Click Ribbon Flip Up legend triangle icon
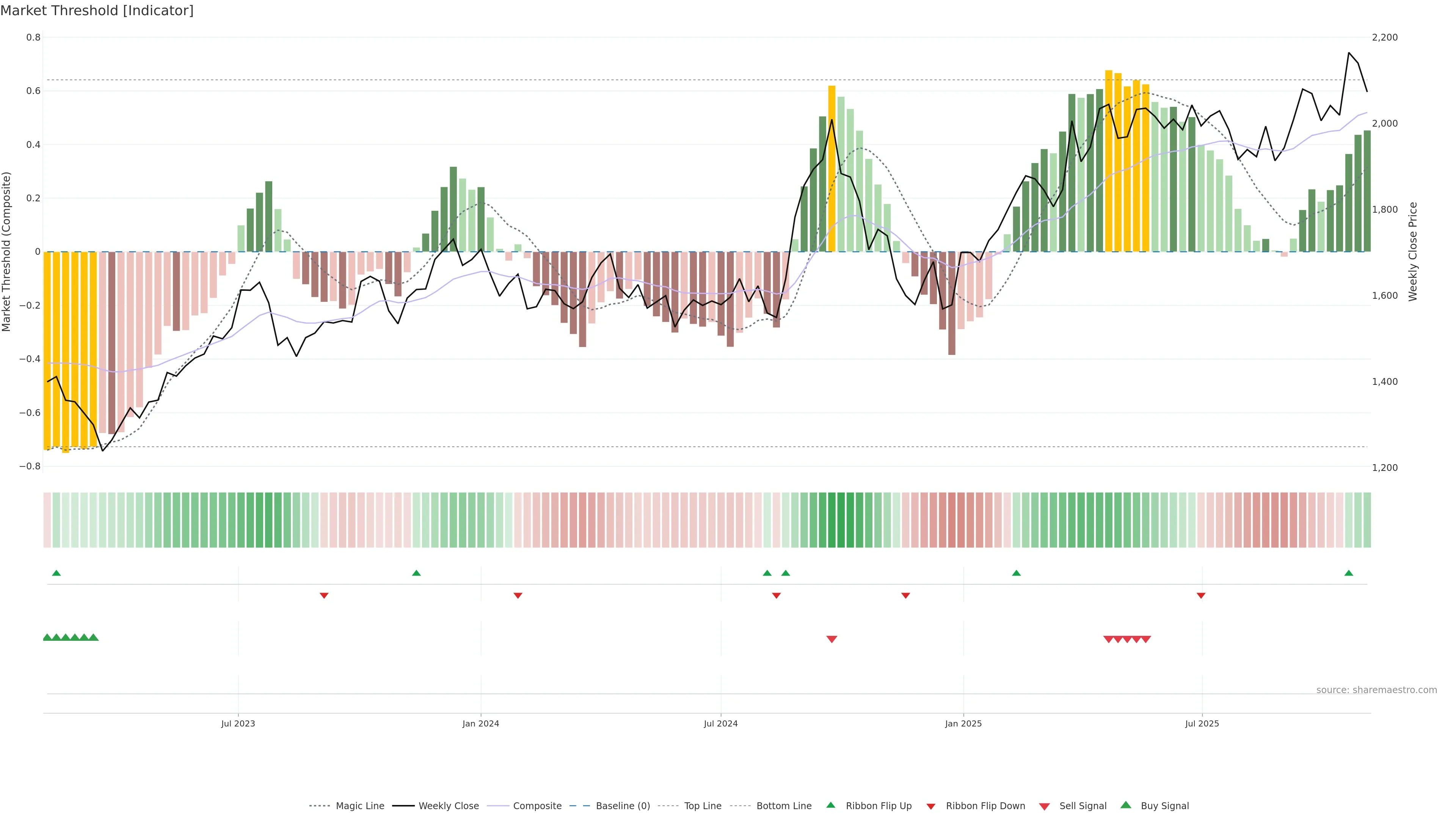Image resolution: width=1456 pixels, height=819 pixels. click(x=830, y=805)
